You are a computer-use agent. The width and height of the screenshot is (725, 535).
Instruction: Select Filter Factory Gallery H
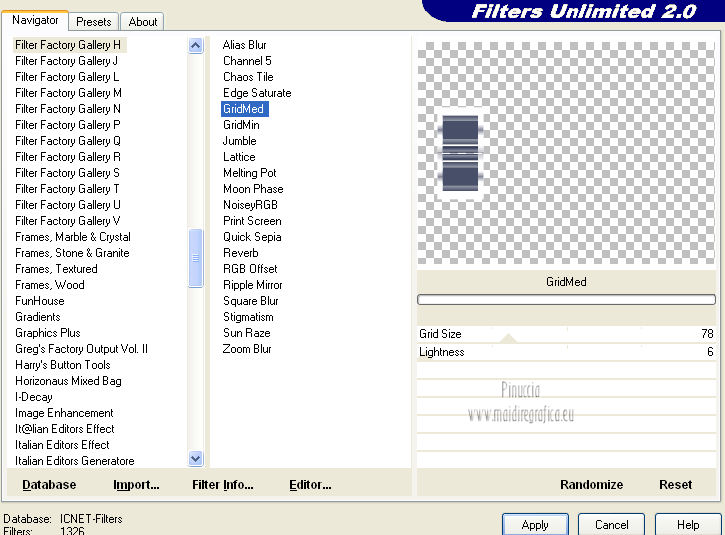tap(68, 45)
